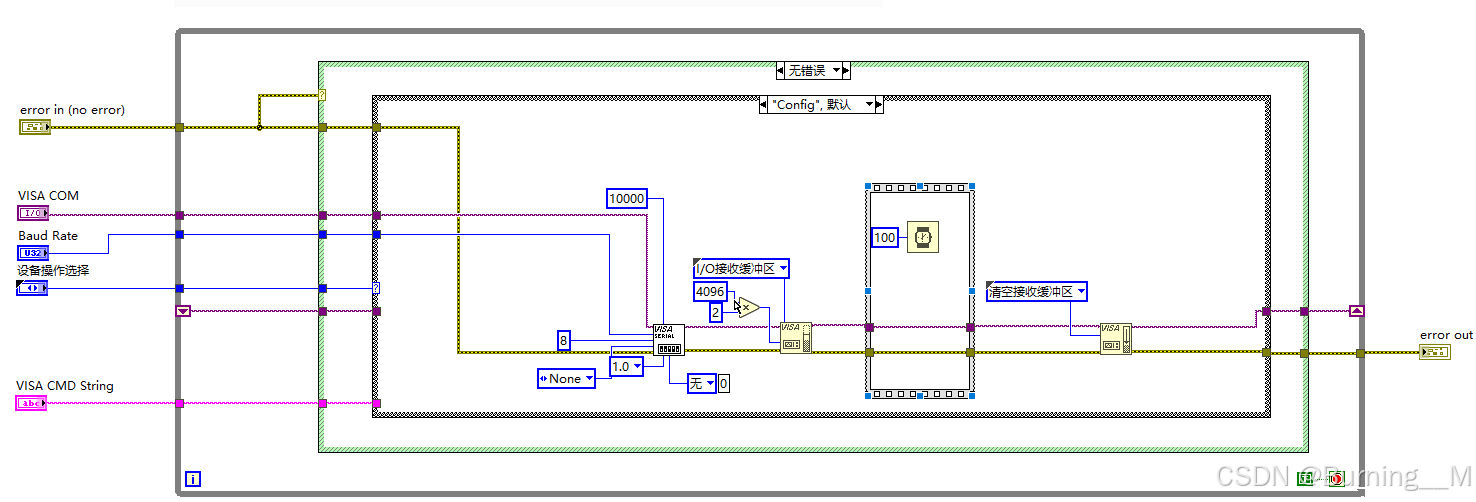Viewport: 1476px width, 502px height.
Task: Show next case of 无错误 structure
Action: point(846,71)
